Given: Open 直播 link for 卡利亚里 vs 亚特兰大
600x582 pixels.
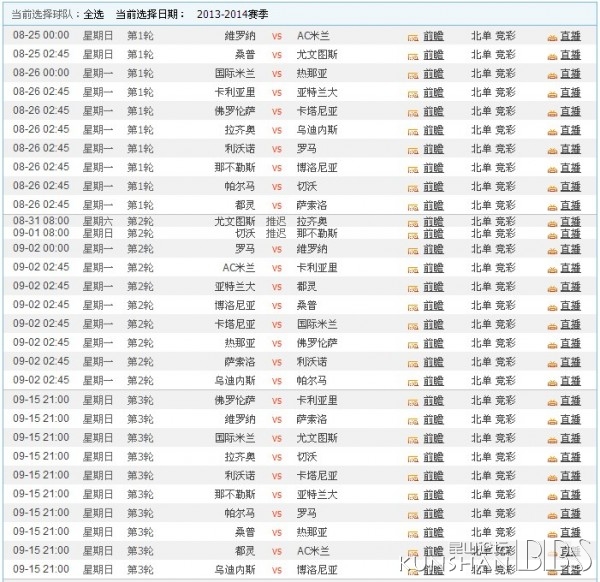Looking at the screenshot, I should 571,92.
